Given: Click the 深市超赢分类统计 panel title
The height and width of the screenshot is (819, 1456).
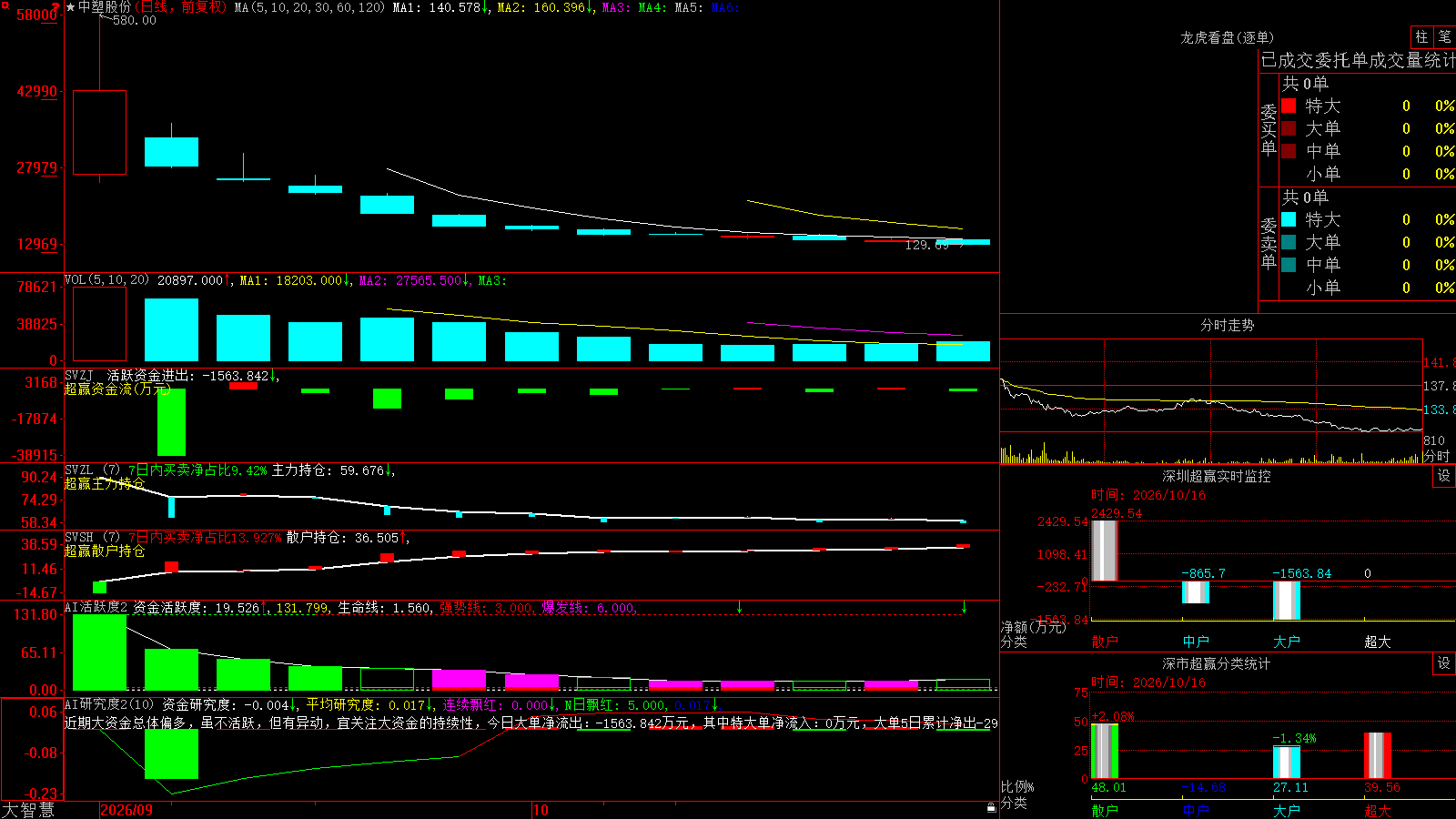Looking at the screenshot, I should [1216, 663].
